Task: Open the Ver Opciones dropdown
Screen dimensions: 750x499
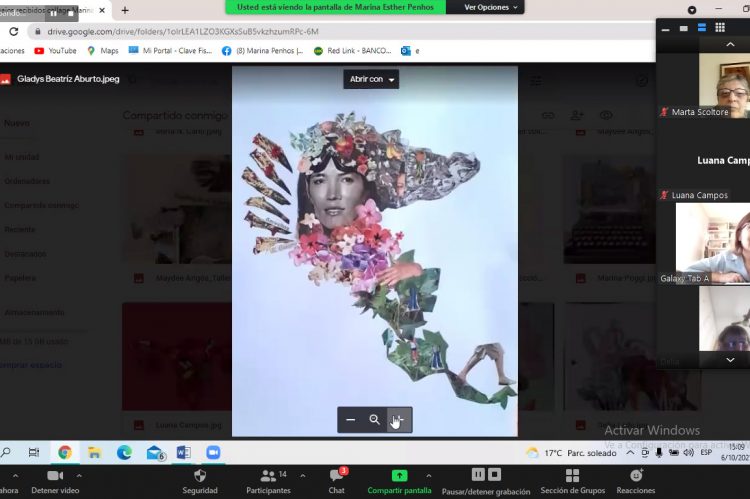Action: [491, 7]
